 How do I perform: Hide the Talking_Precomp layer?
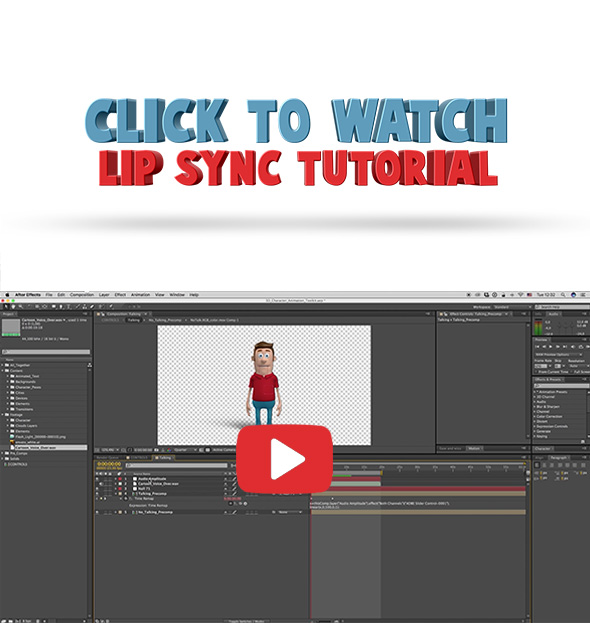coord(97,493)
